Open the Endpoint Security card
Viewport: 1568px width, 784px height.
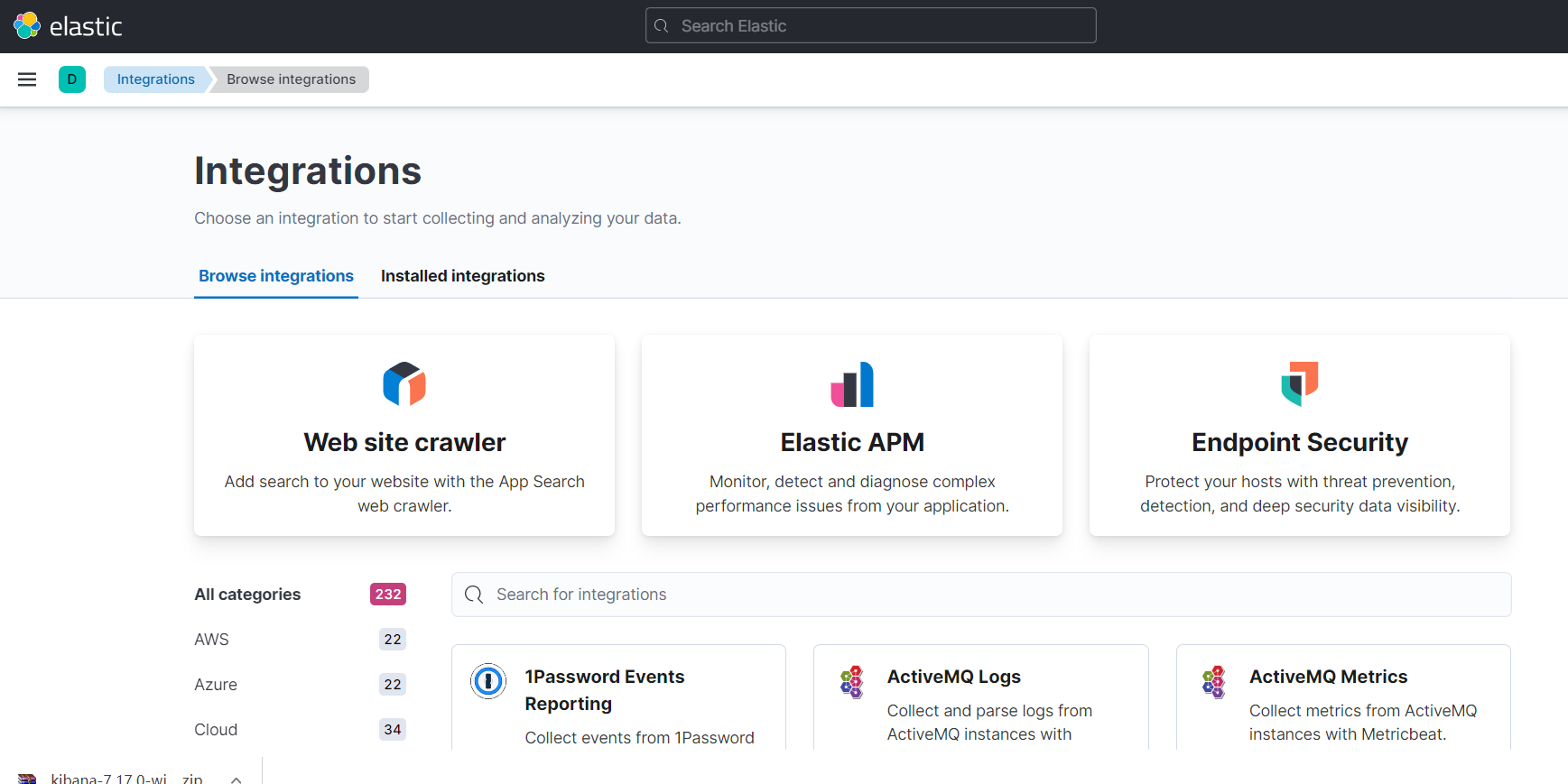1300,436
